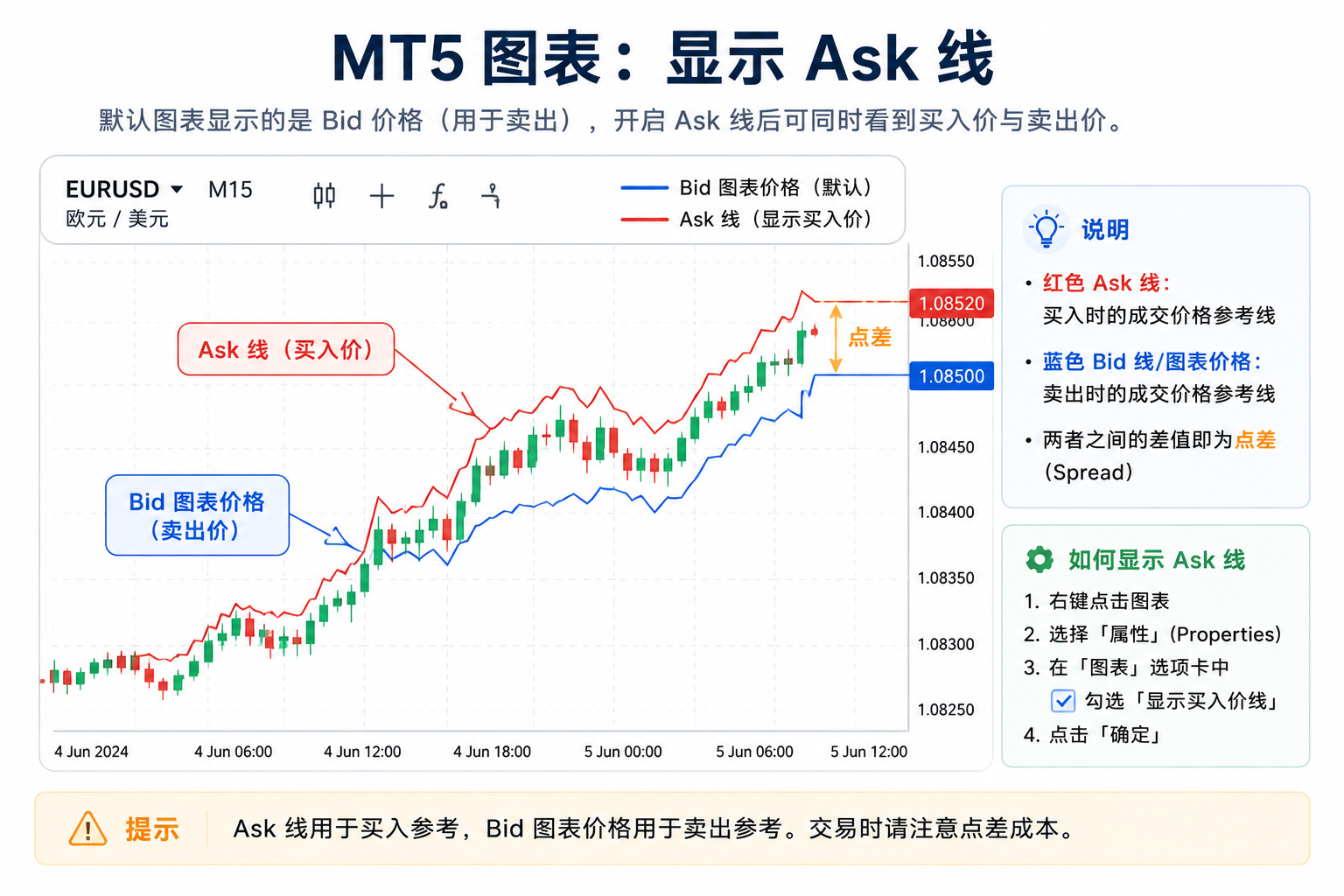Click the "Bid 图表价格（卖出价）" callout label
This screenshot has width=1344, height=896.
point(197,515)
